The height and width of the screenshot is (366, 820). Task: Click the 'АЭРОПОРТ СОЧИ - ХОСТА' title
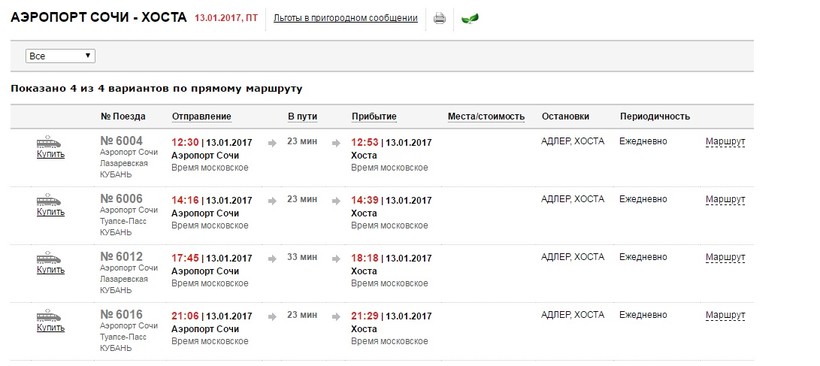coord(98,18)
